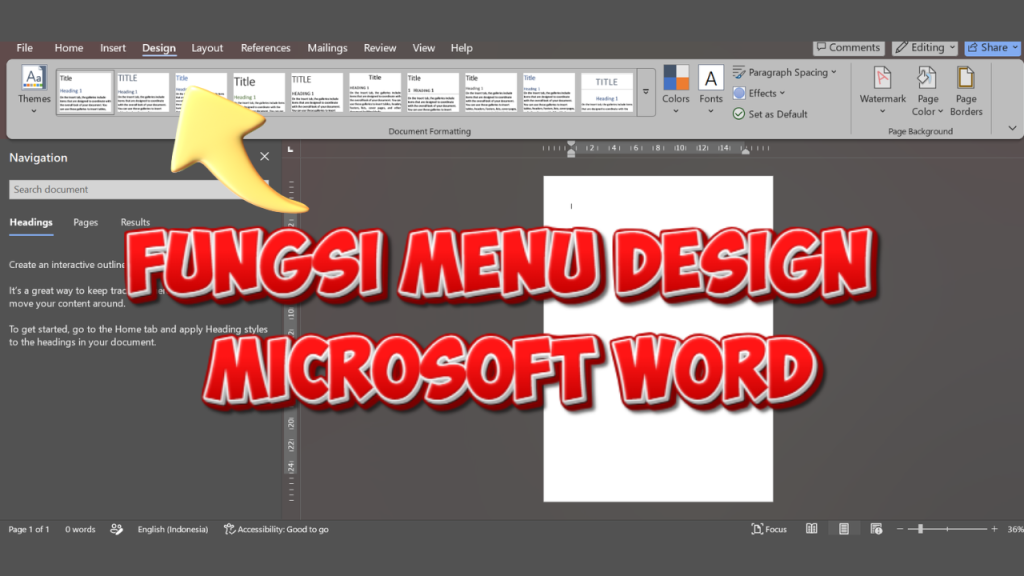Open the Mailings tab
The height and width of the screenshot is (576, 1024).
coord(327,48)
